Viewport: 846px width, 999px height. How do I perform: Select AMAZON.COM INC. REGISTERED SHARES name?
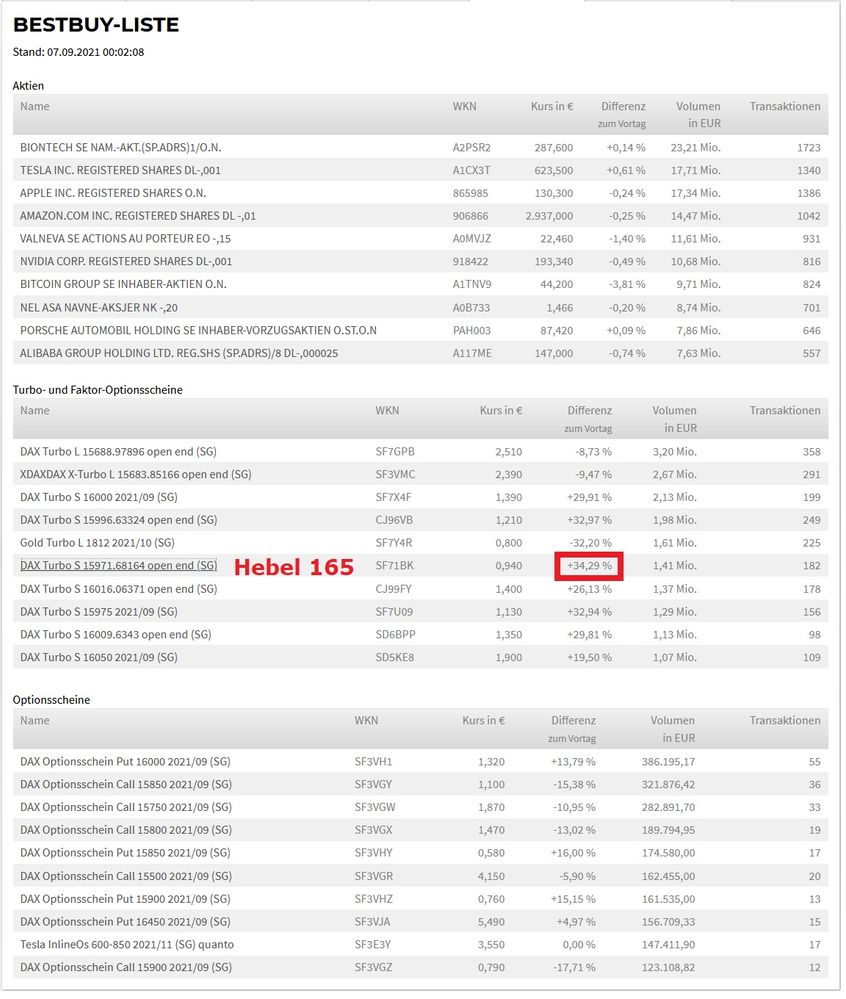pos(138,217)
